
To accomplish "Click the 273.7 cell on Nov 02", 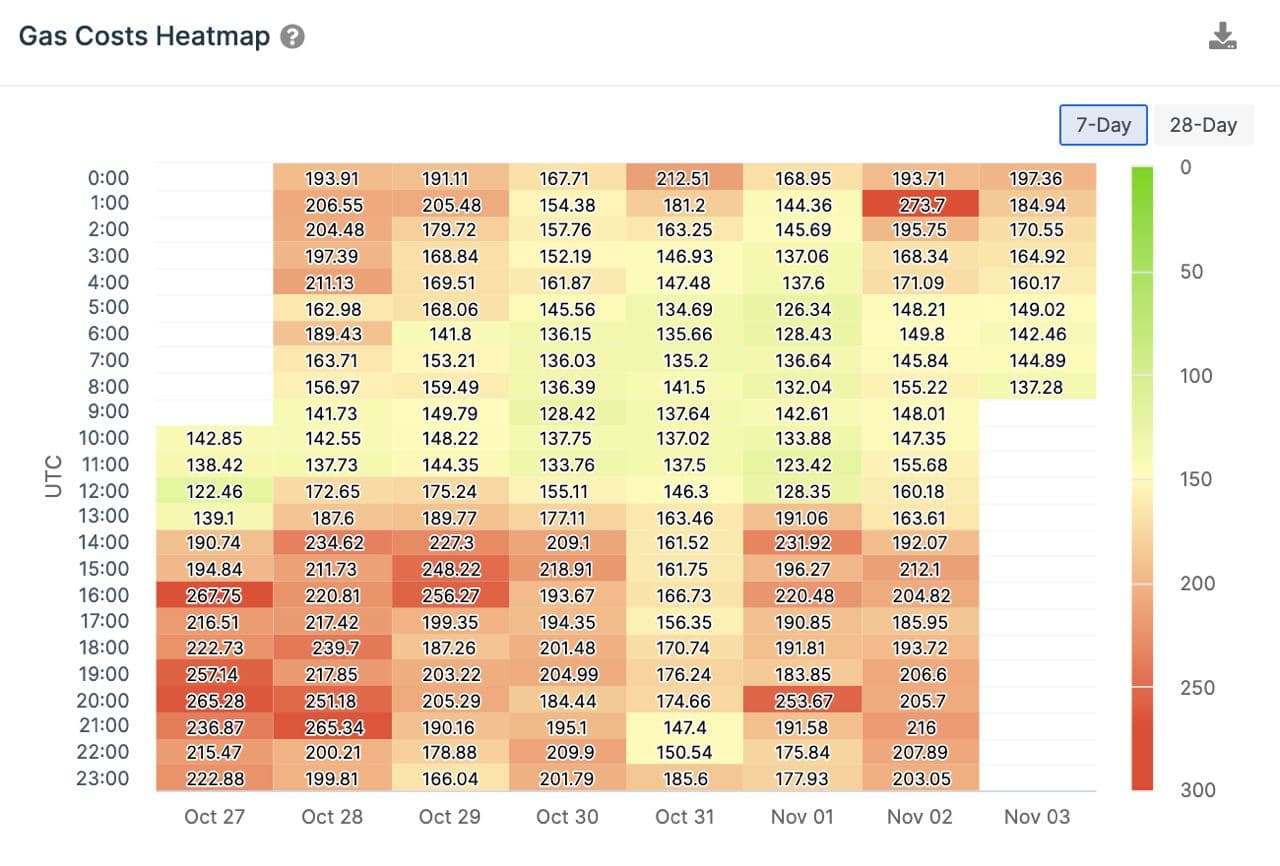I will point(920,204).
